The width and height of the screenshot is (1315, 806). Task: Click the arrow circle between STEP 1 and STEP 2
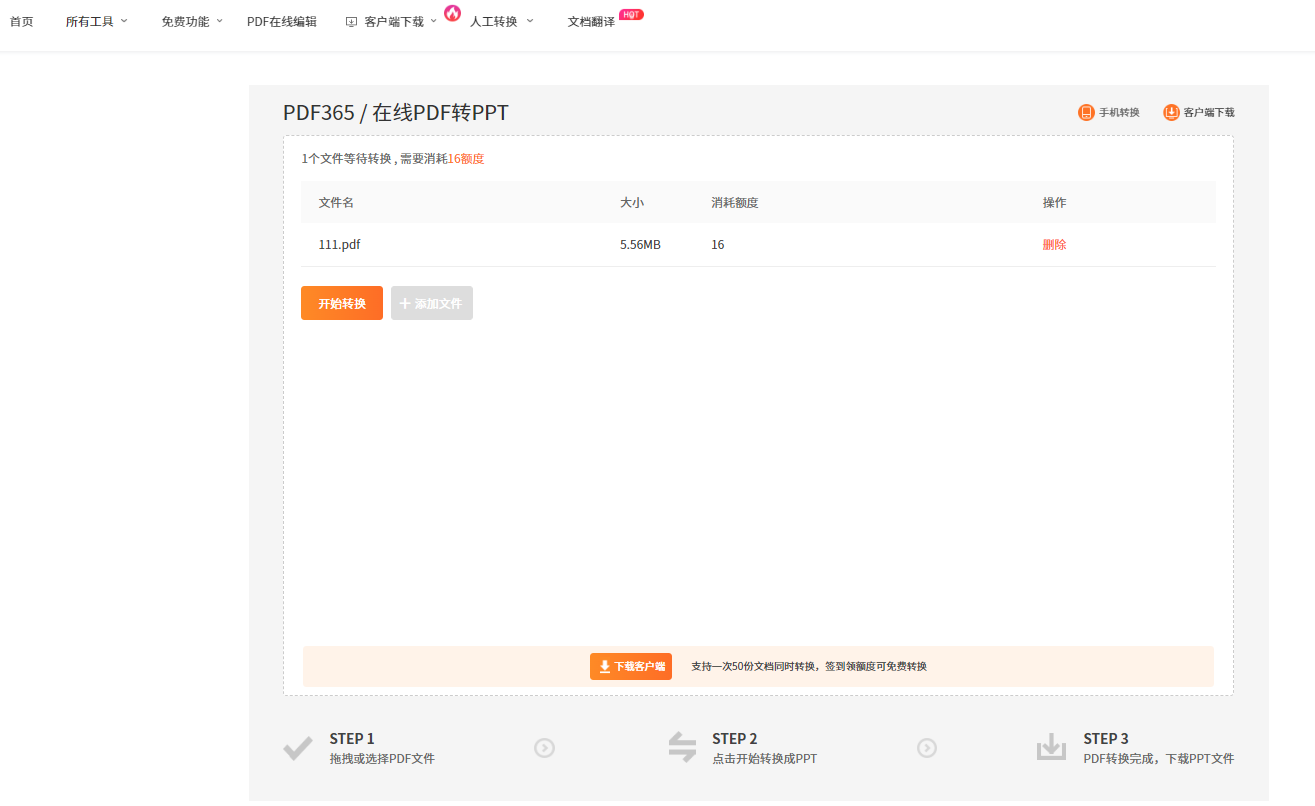pos(544,748)
